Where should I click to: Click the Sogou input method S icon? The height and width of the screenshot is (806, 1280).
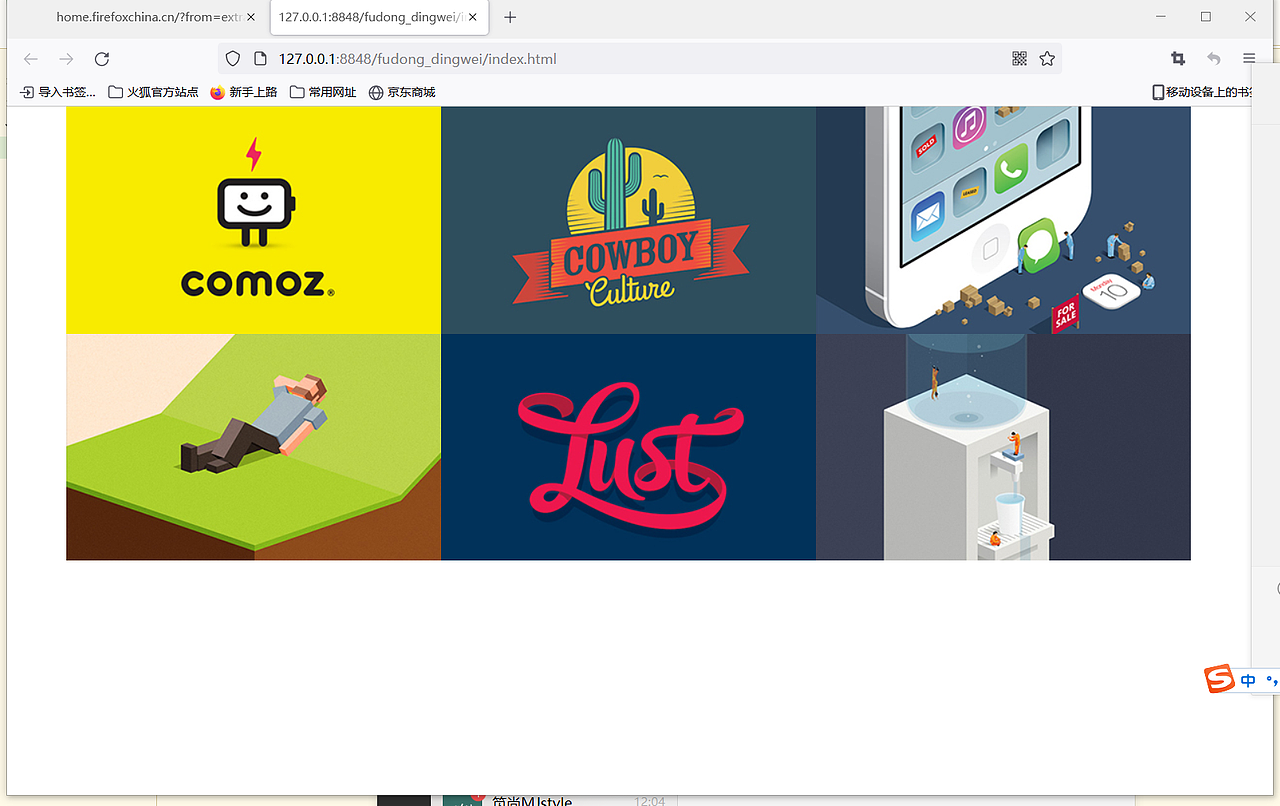(x=1219, y=679)
